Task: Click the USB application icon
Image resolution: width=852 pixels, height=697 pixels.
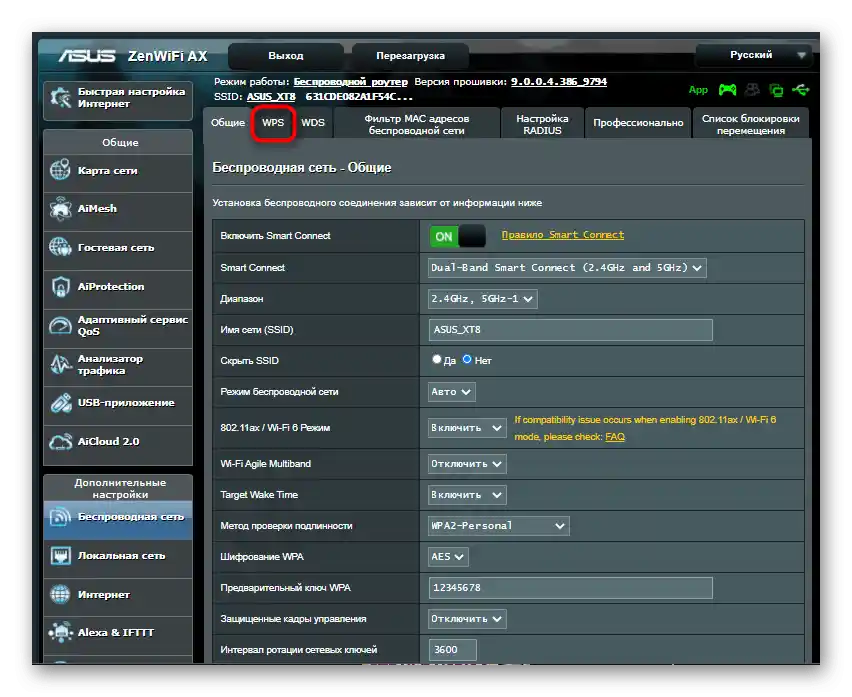Action: (60, 403)
